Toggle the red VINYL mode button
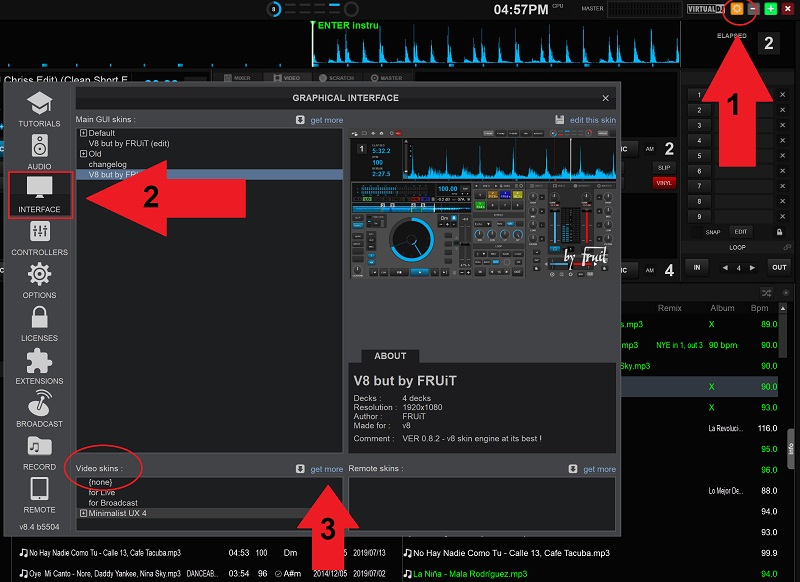 coord(664,183)
